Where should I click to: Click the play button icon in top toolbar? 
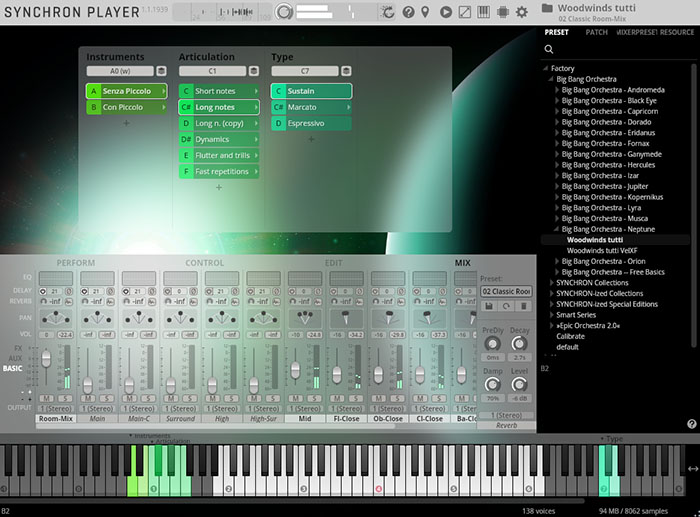coord(446,12)
